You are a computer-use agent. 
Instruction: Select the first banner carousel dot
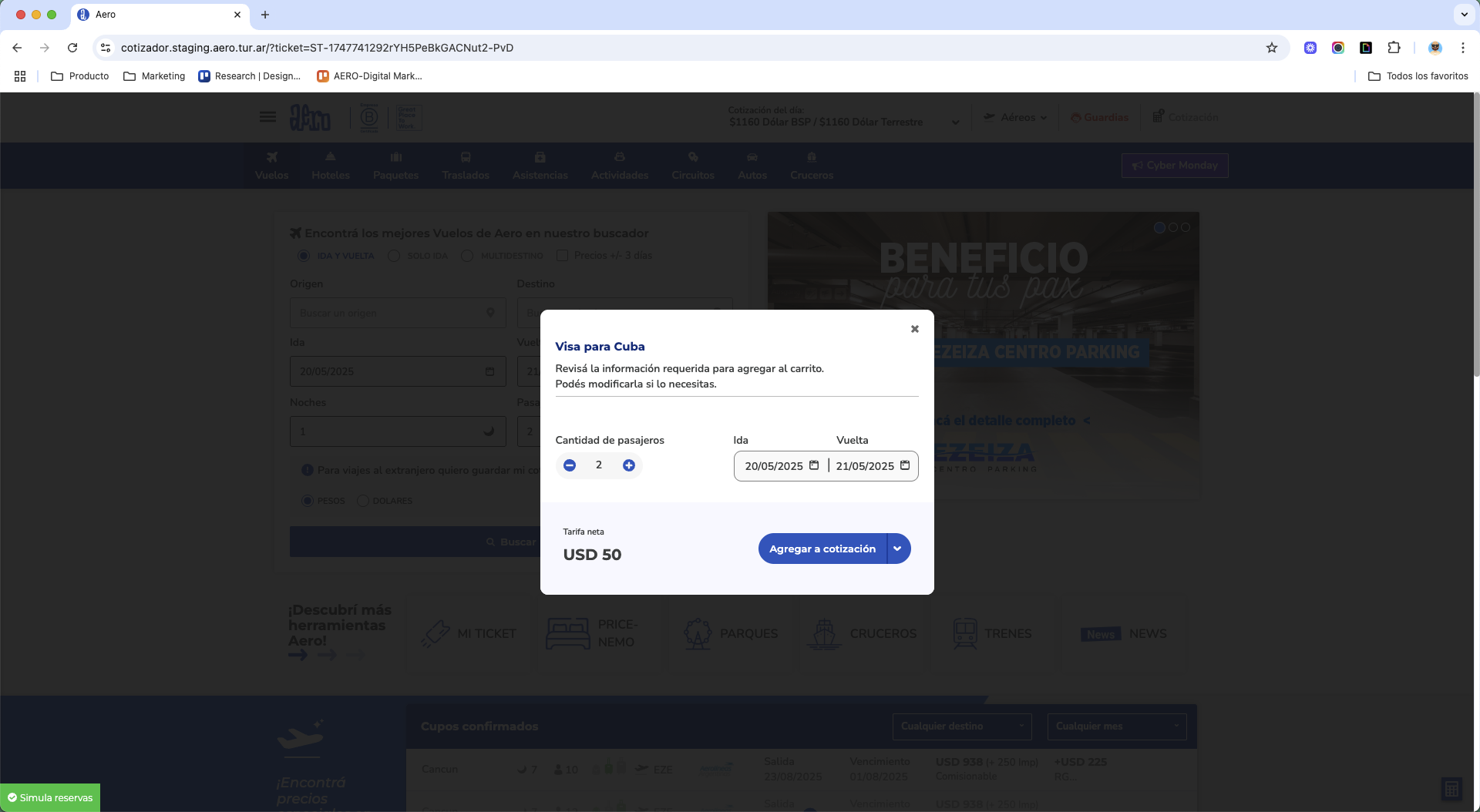[x=1159, y=227]
